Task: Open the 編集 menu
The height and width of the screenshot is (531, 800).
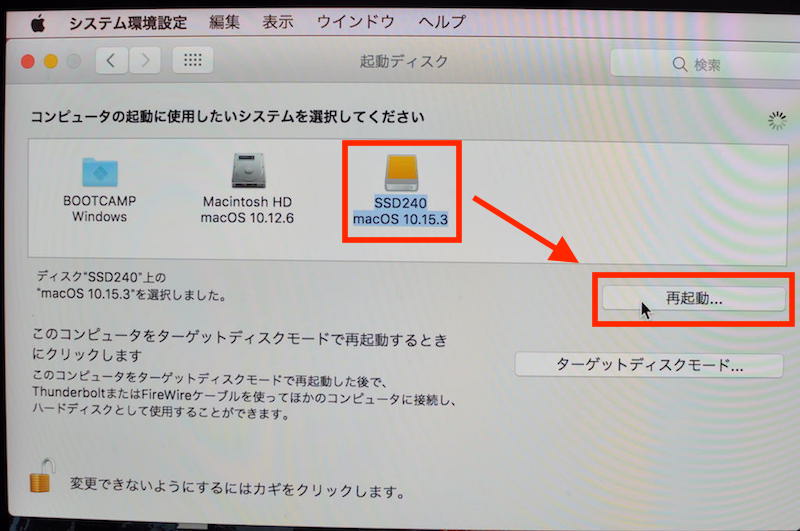Action: pos(224,22)
